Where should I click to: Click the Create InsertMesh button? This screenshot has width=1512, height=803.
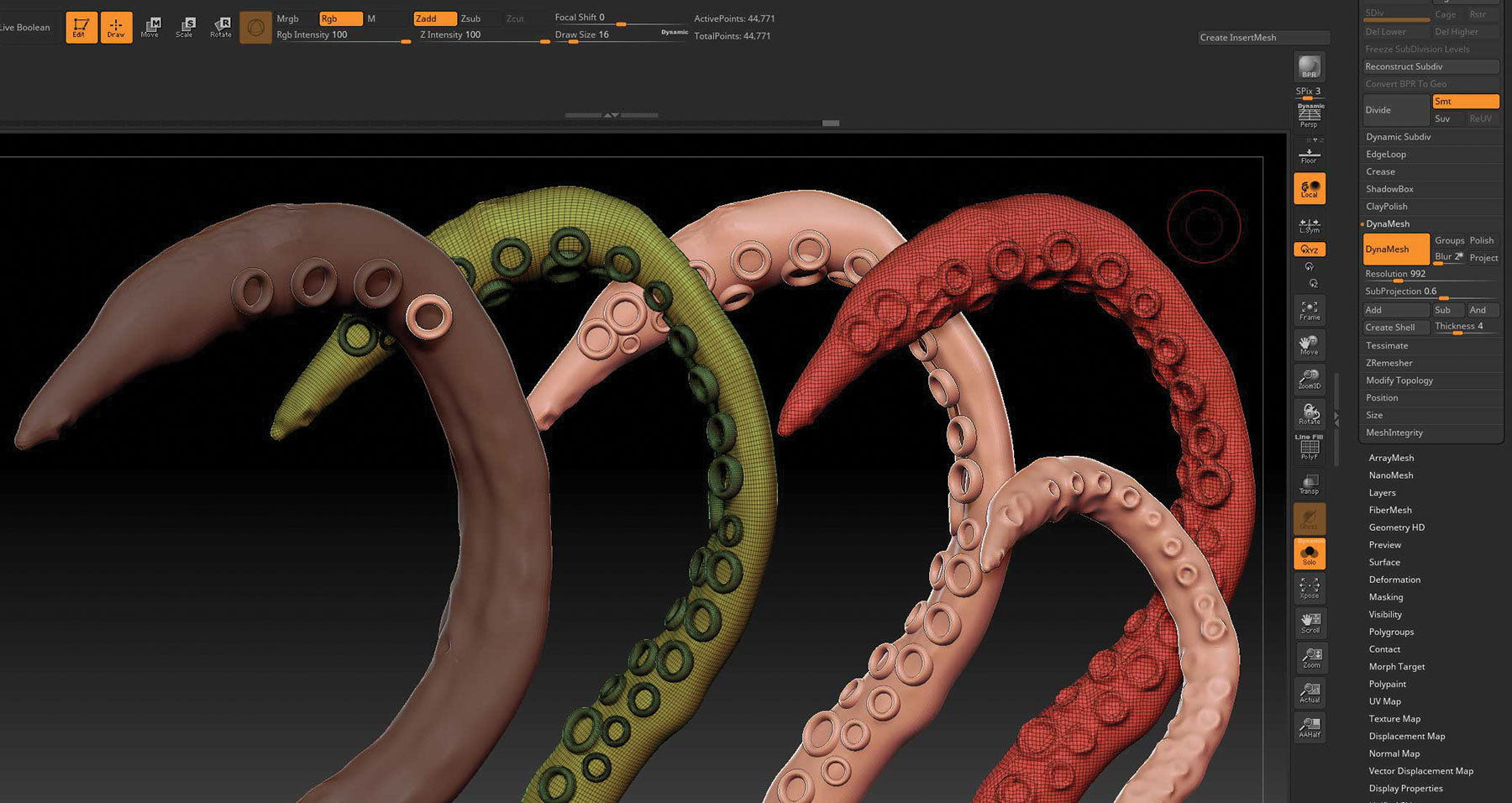(1264, 38)
